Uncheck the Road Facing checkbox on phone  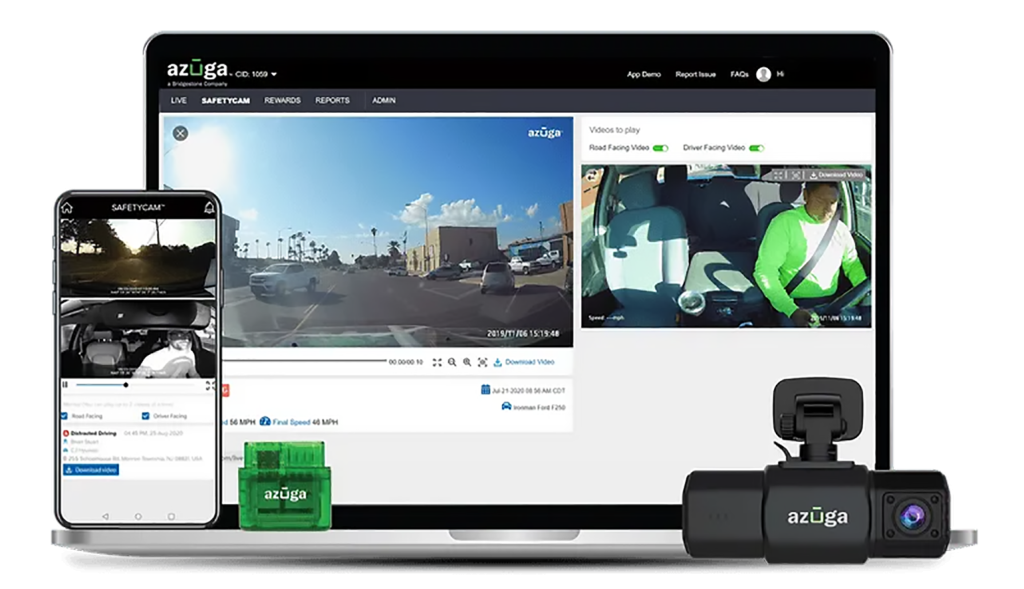tap(64, 416)
